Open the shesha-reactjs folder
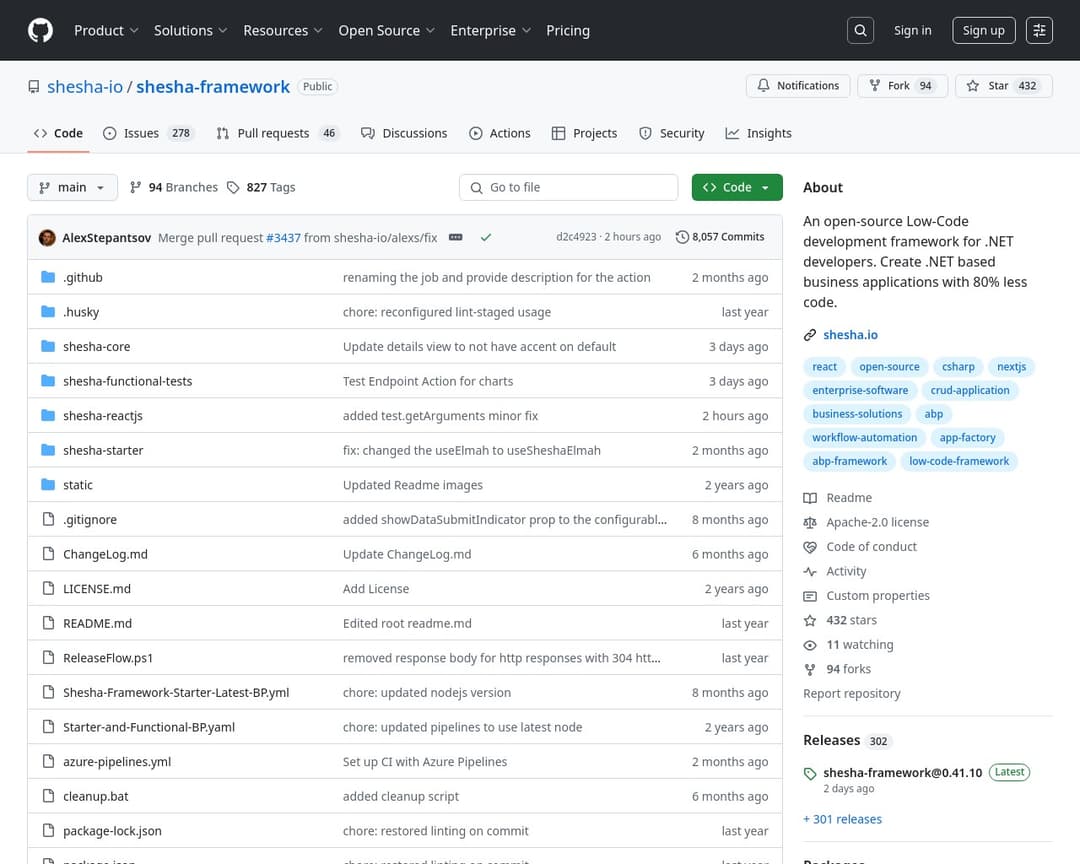1080x864 pixels. tap(103, 415)
